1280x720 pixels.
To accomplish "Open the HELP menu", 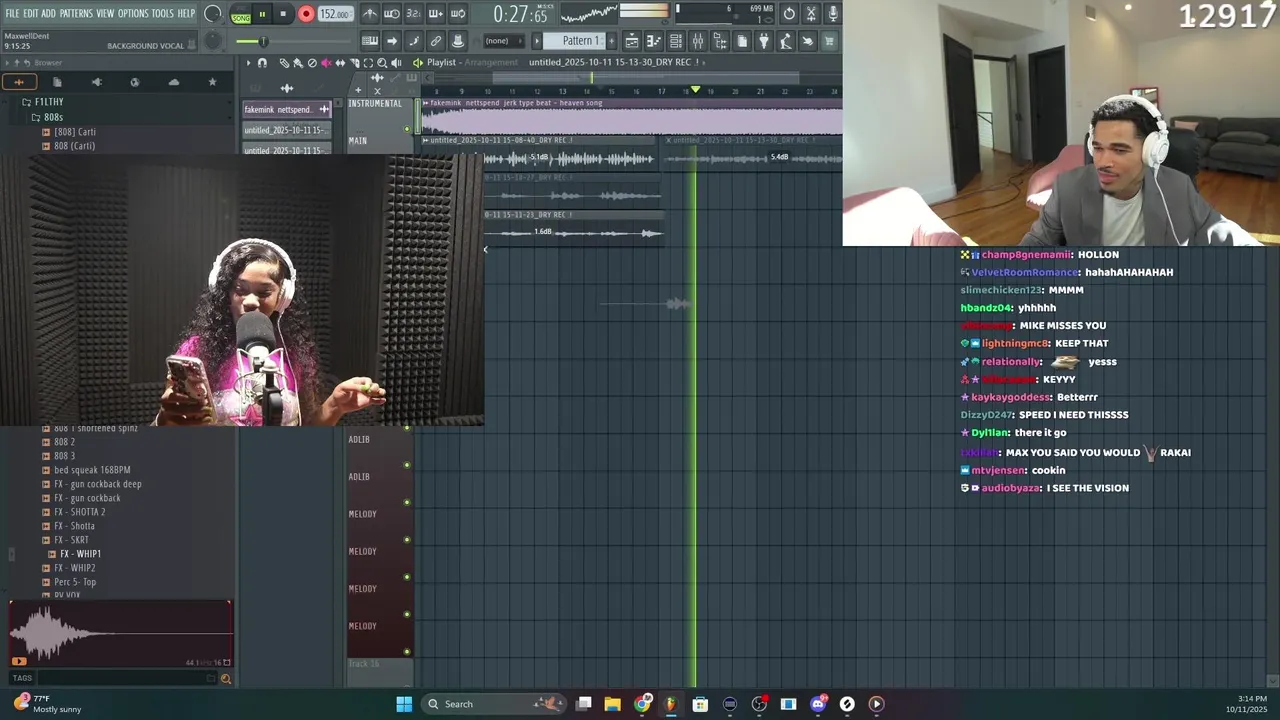I will coord(186,13).
